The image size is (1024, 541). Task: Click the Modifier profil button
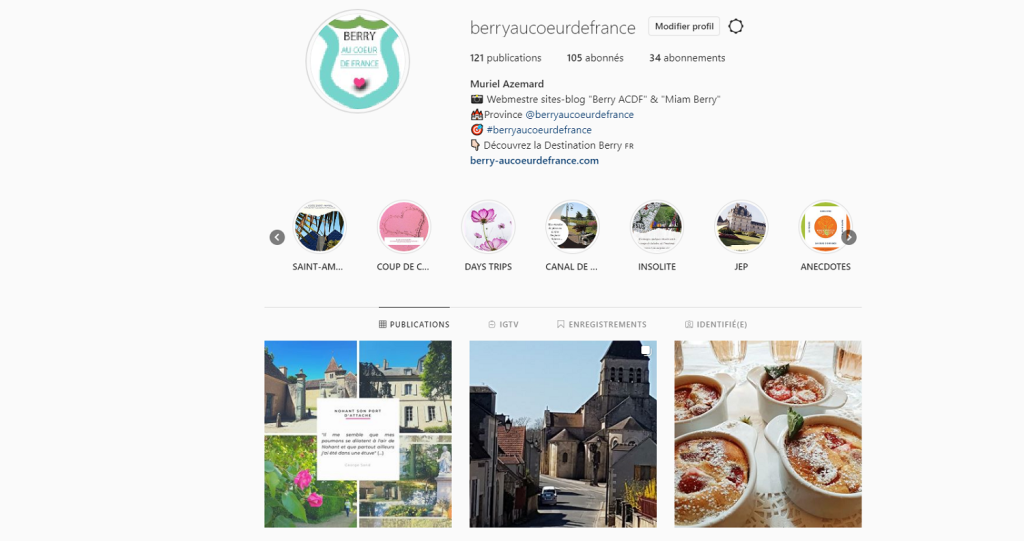click(x=684, y=26)
